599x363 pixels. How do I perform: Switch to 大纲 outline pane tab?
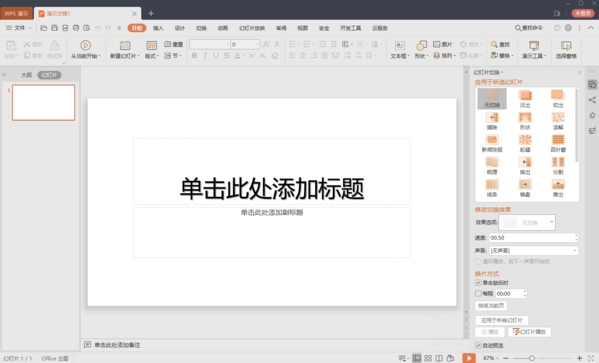[26, 75]
